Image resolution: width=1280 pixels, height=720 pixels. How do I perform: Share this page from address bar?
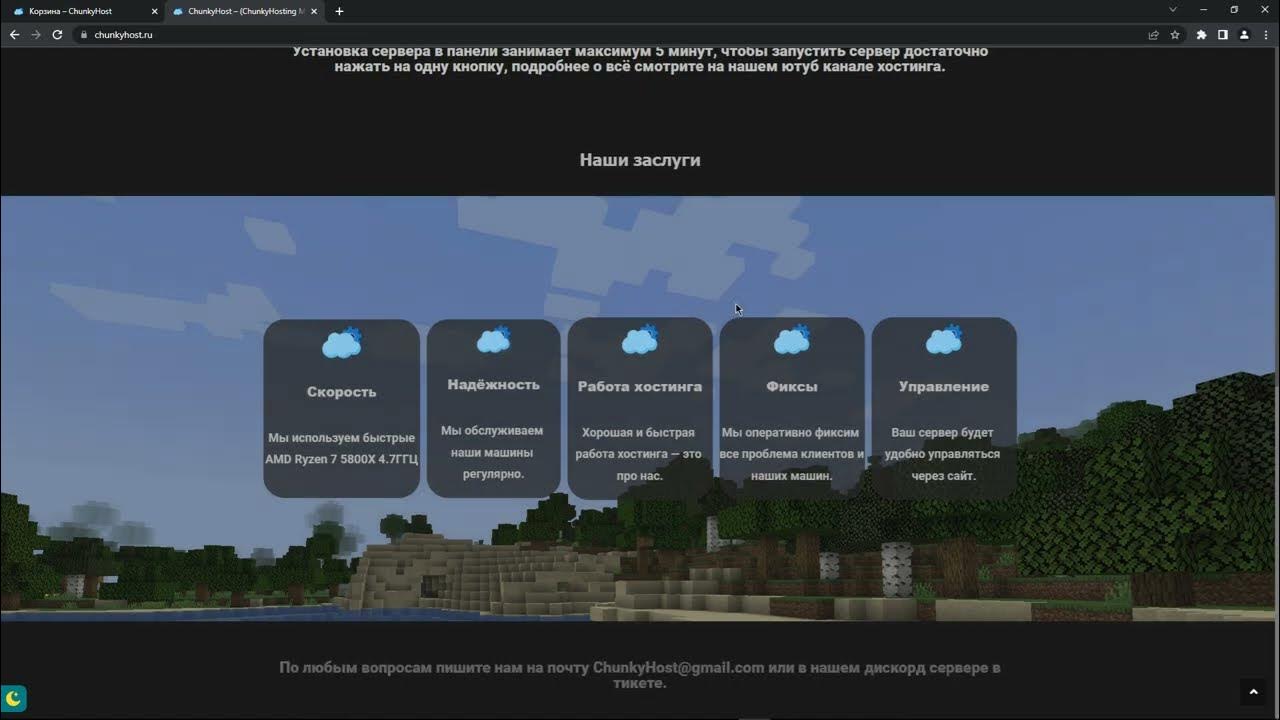(1153, 34)
